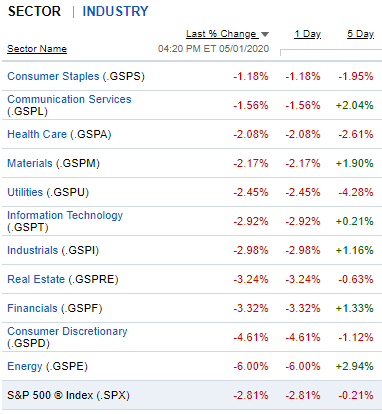Click Energy's +2.94% five-day value
This screenshot has height=414, width=382.
(x=354, y=366)
